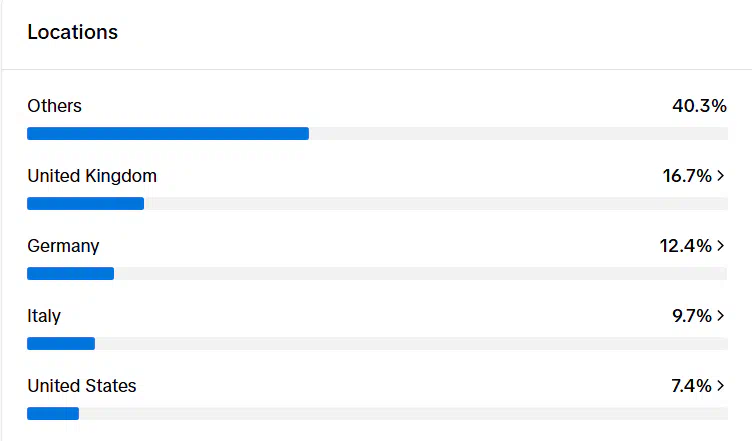
Task: Click the 12.4% Germany percentage
Action: coord(686,246)
